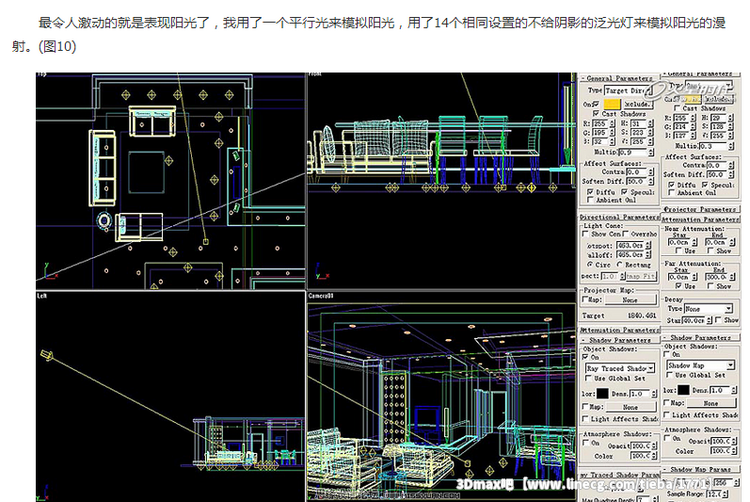Click the Target 1840.461 distance value
This screenshot has width=750, height=502.
pyautogui.click(x=641, y=316)
